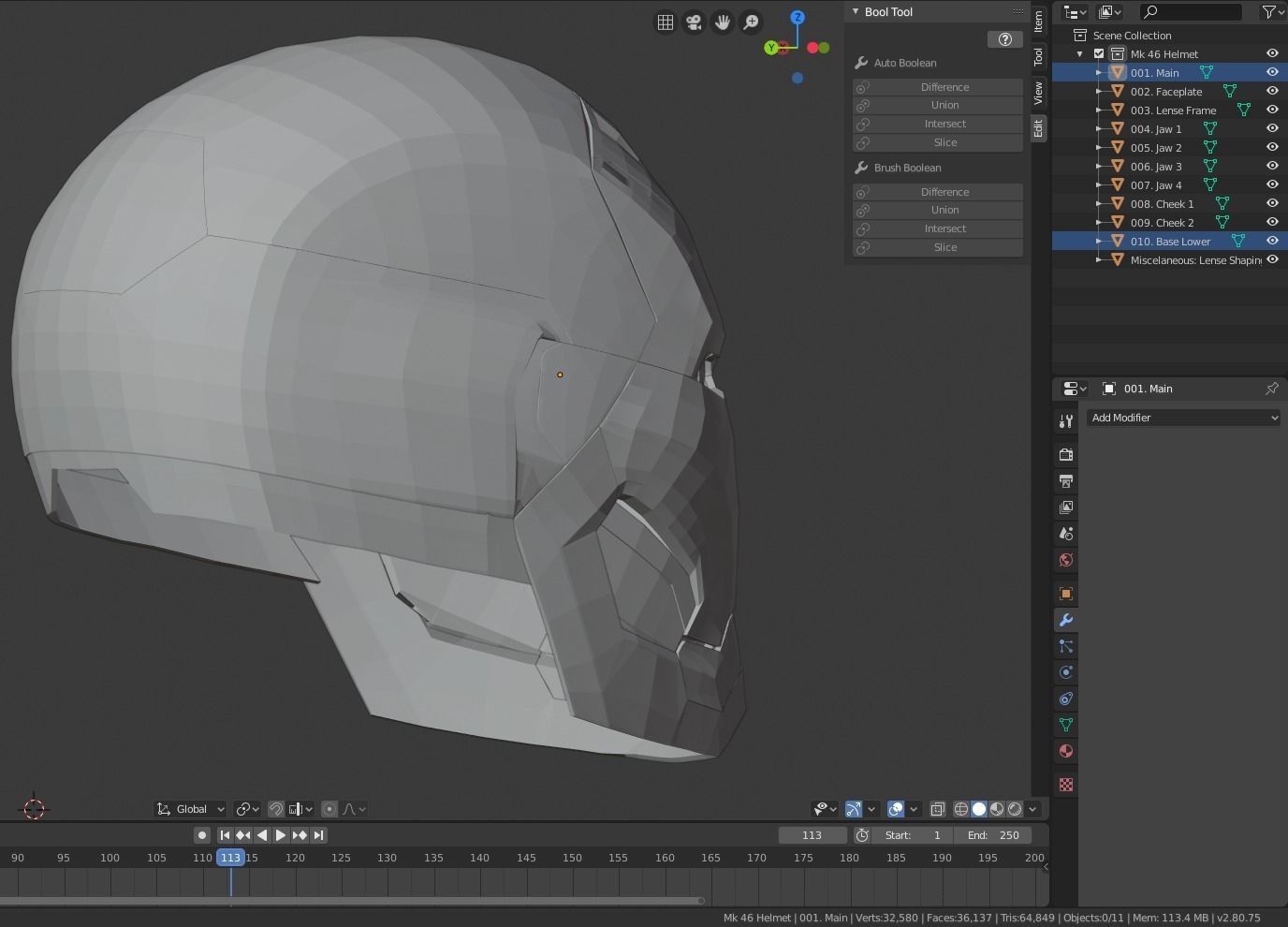The image size is (1288, 927).
Task: Switch to Edit sidebar tab
Action: click(1038, 129)
